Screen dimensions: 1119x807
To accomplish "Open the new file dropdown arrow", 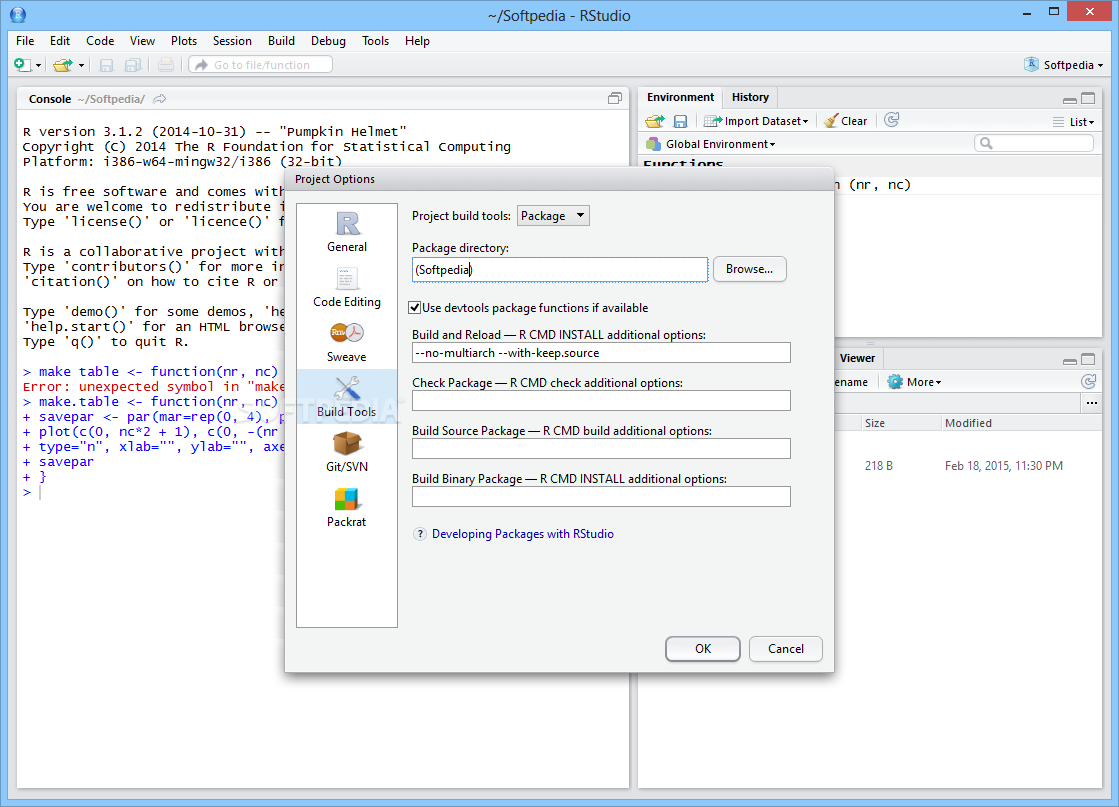I will (x=39, y=66).
